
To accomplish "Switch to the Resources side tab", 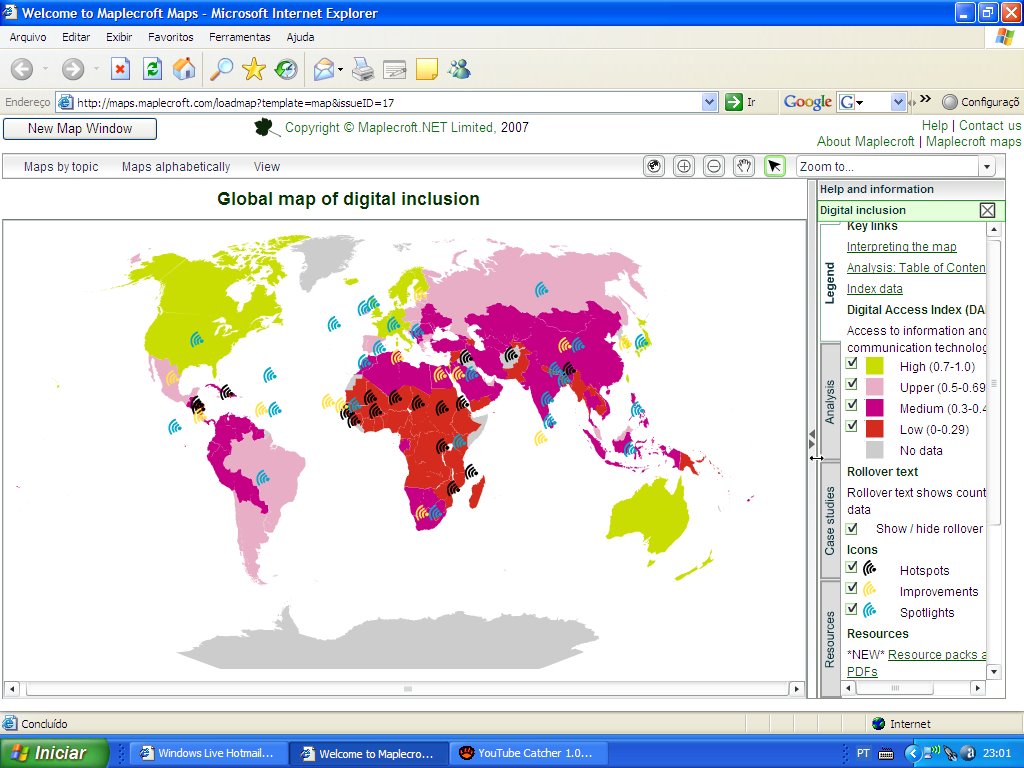I will [830, 639].
